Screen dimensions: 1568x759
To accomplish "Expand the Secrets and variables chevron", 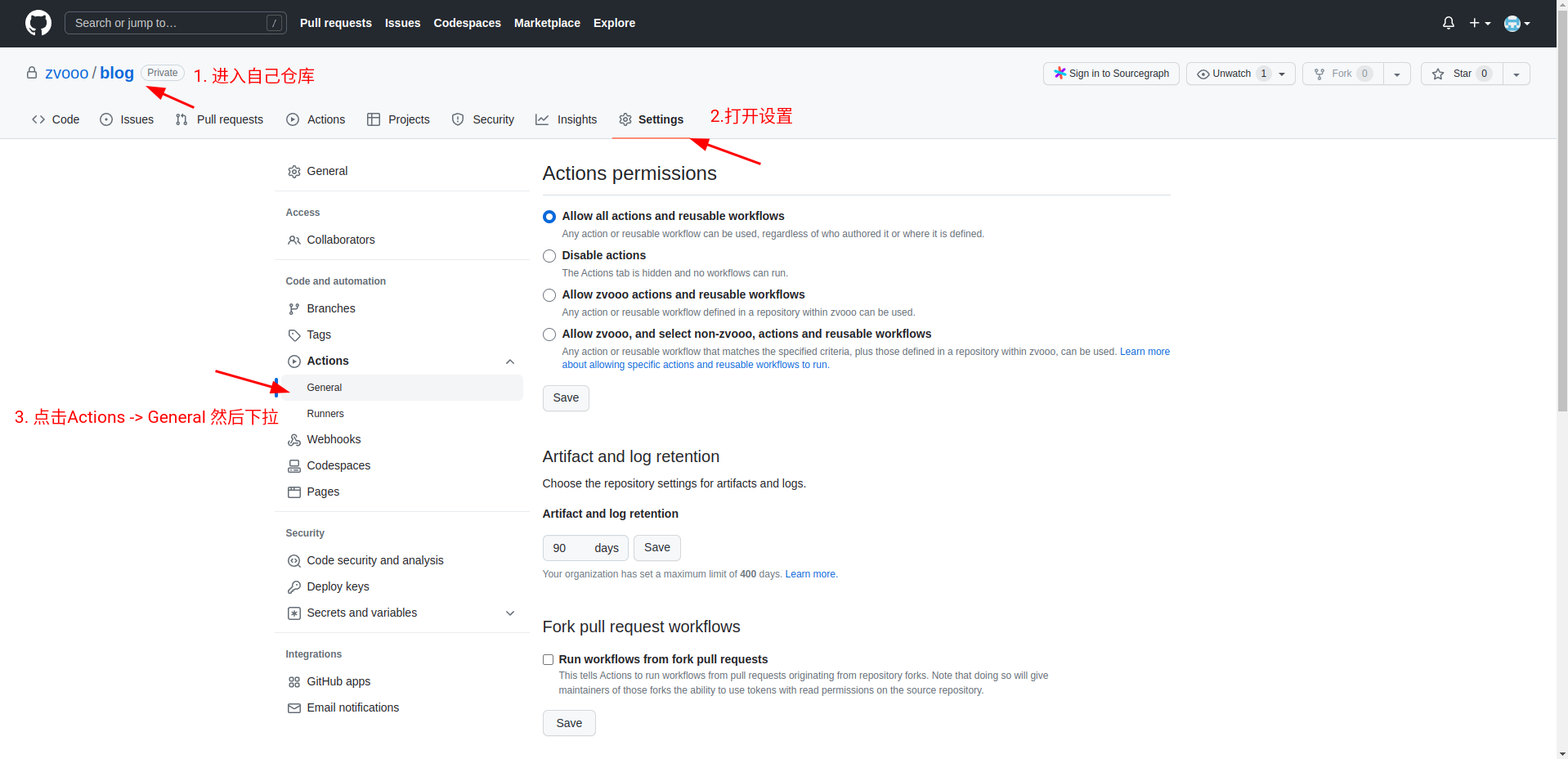I will (x=510, y=613).
